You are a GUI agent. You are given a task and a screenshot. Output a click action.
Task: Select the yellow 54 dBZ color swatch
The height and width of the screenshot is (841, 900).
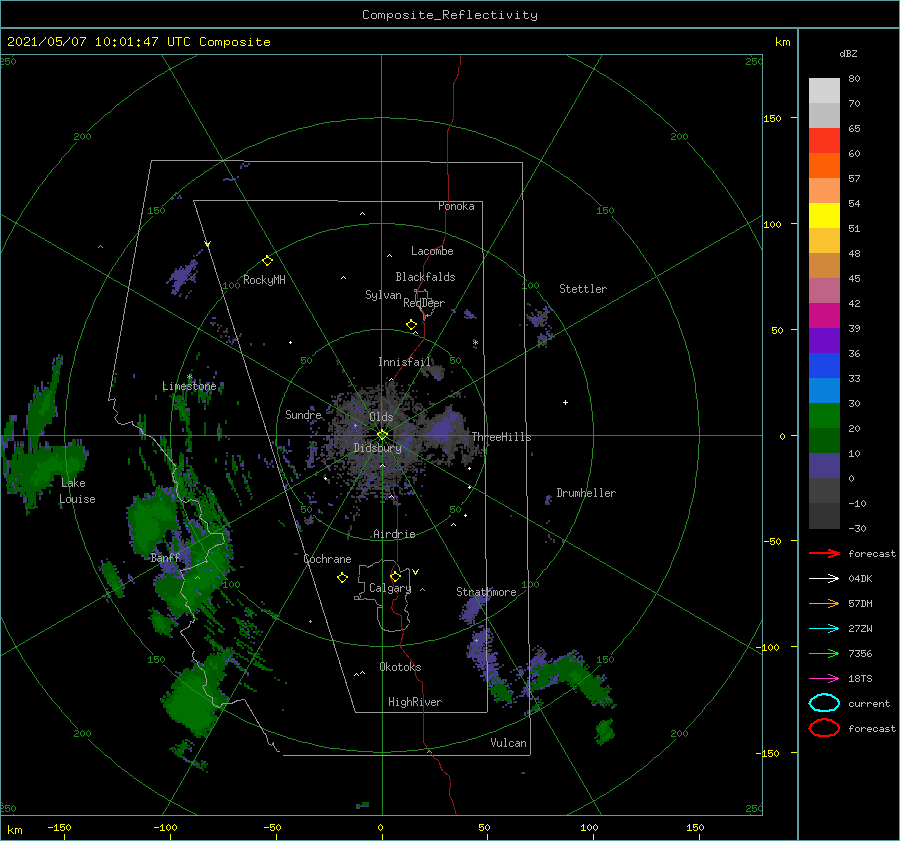(824, 216)
